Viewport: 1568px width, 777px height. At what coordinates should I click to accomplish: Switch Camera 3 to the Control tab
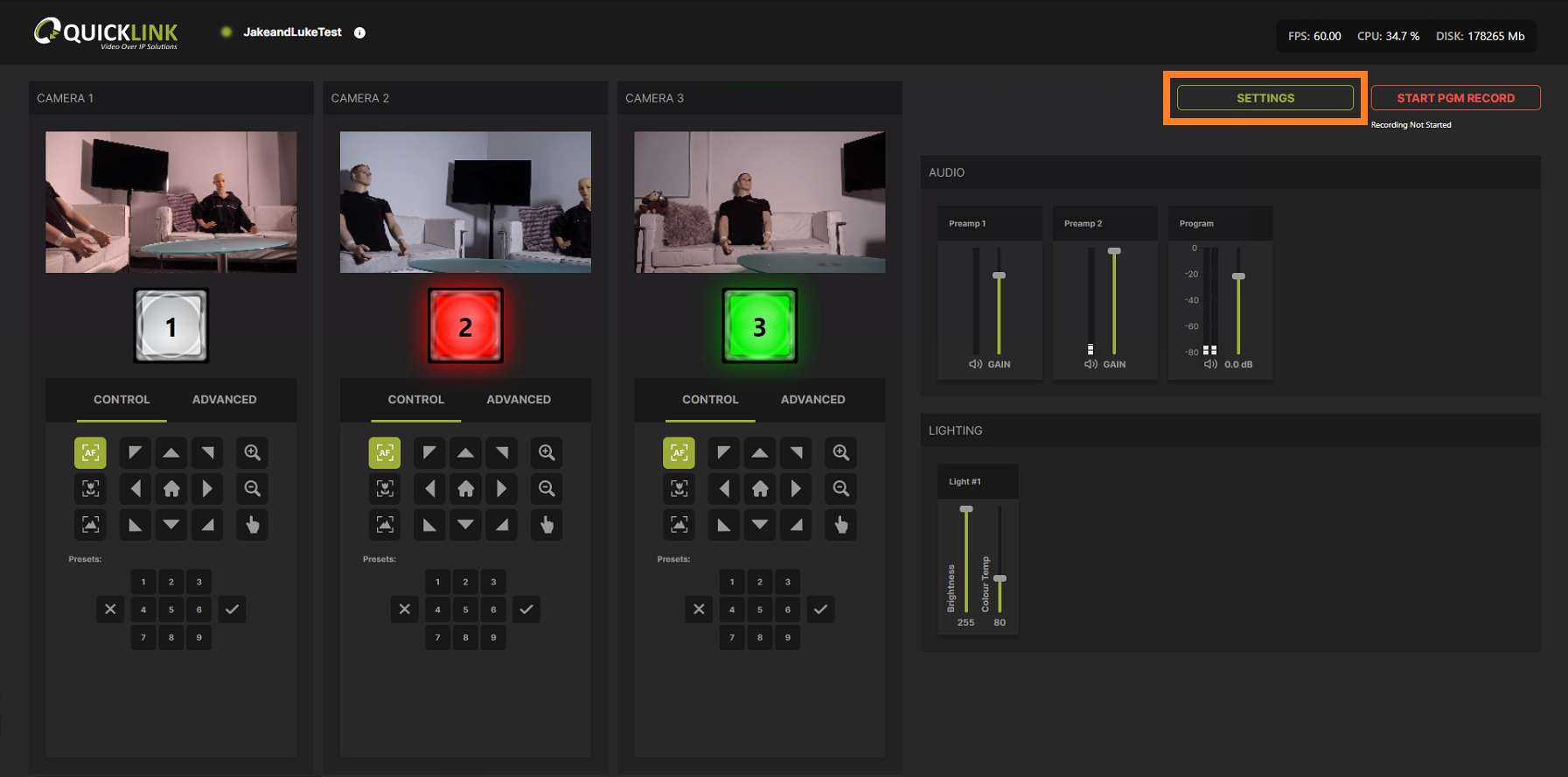click(710, 399)
